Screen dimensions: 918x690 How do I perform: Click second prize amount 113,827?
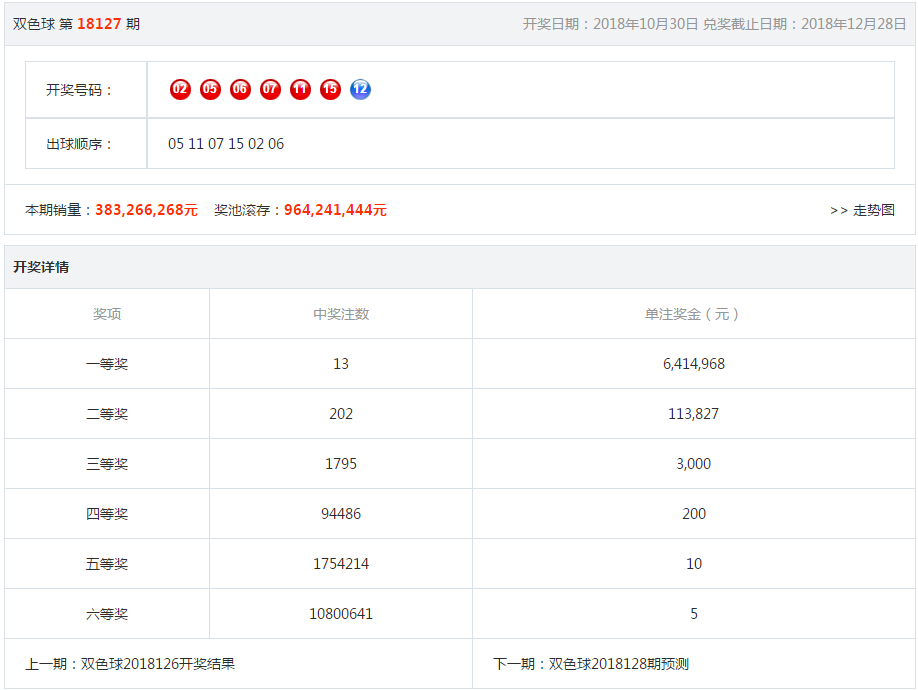(x=694, y=414)
